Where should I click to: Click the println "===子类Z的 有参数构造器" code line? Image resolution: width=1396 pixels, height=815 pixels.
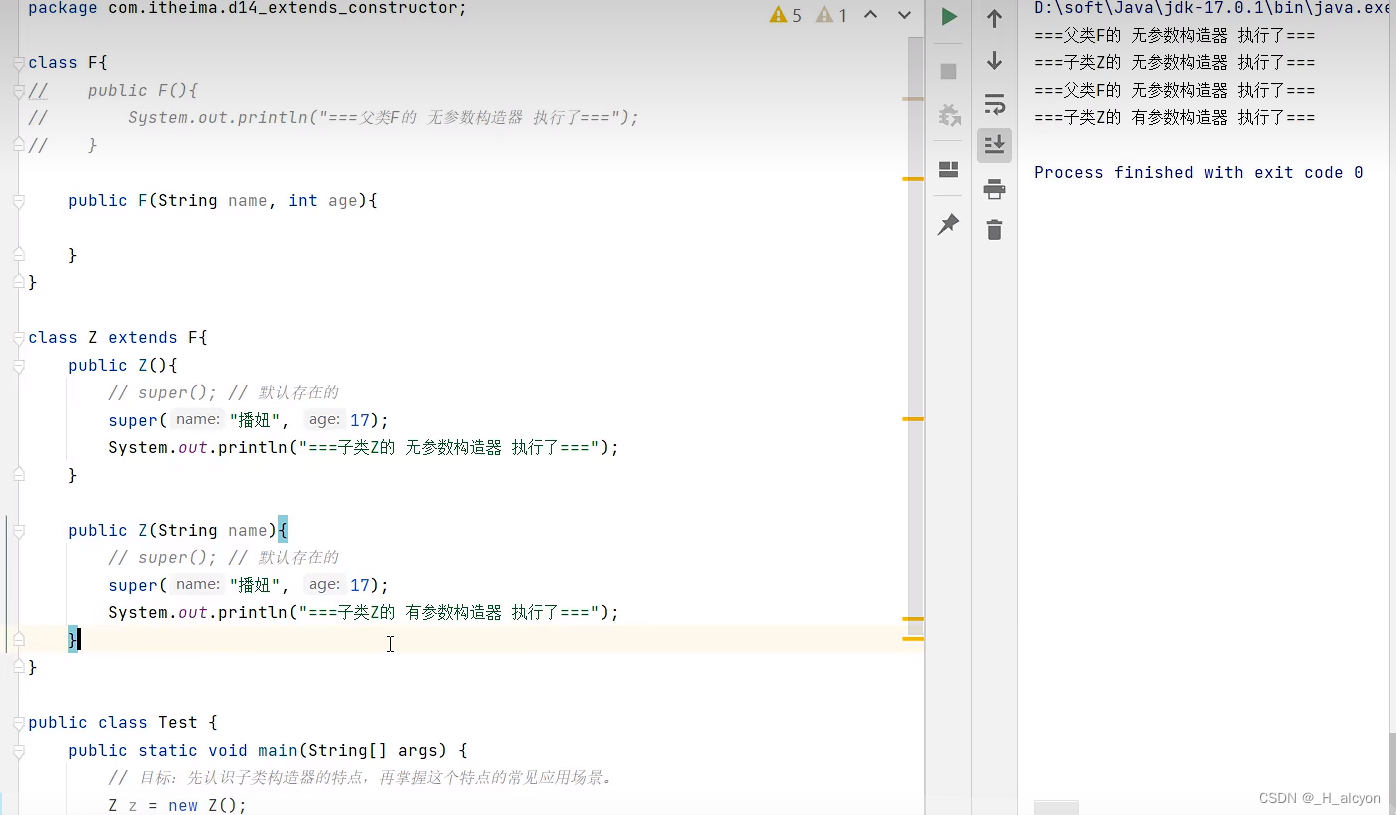(364, 613)
